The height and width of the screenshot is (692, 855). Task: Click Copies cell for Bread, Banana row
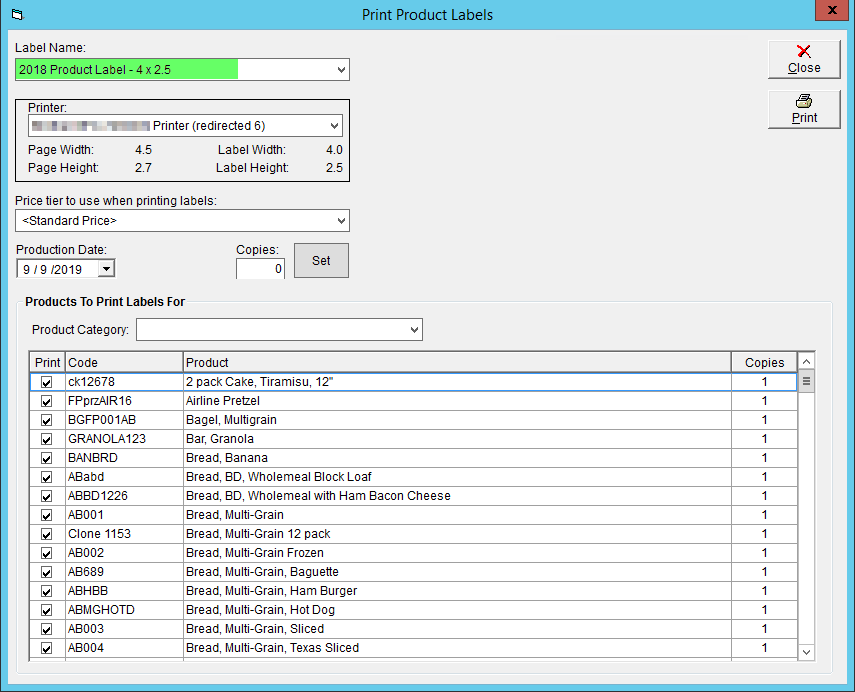(x=764, y=458)
